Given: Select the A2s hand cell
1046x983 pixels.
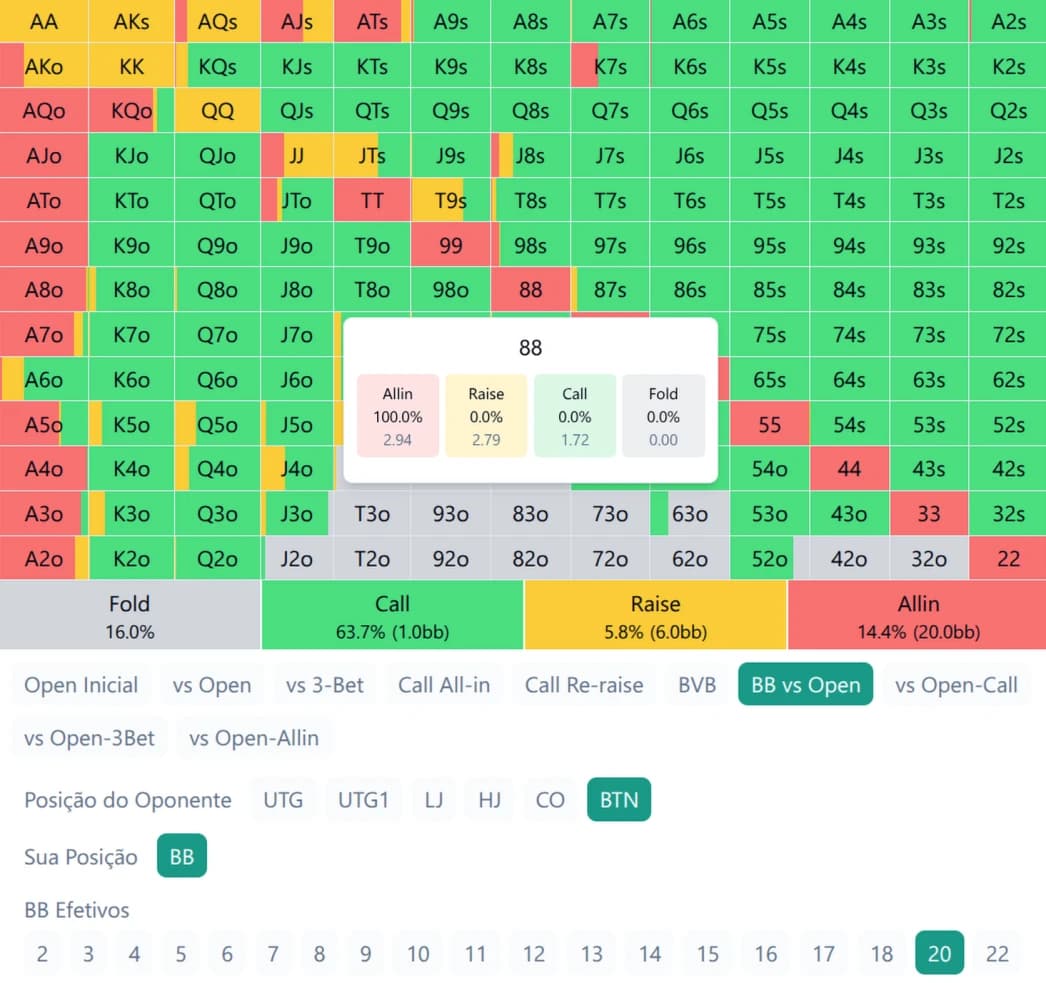Looking at the screenshot, I should 1008,22.
